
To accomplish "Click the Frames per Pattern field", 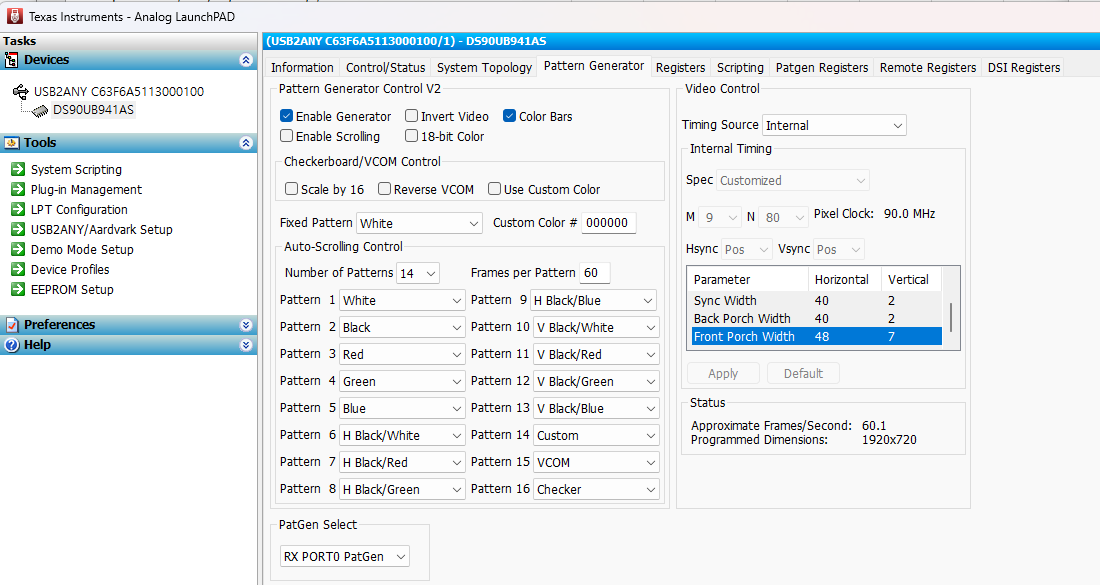I will click(x=595, y=273).
